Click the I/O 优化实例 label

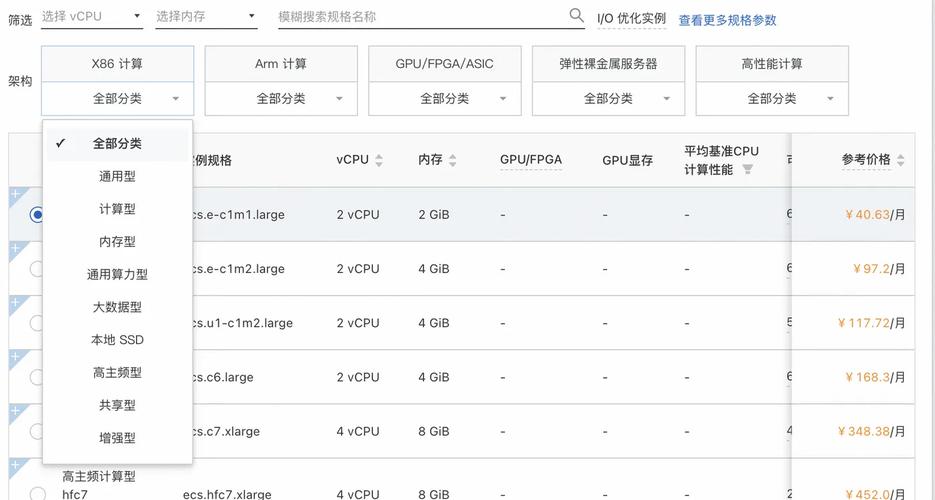tap(631, 19)
